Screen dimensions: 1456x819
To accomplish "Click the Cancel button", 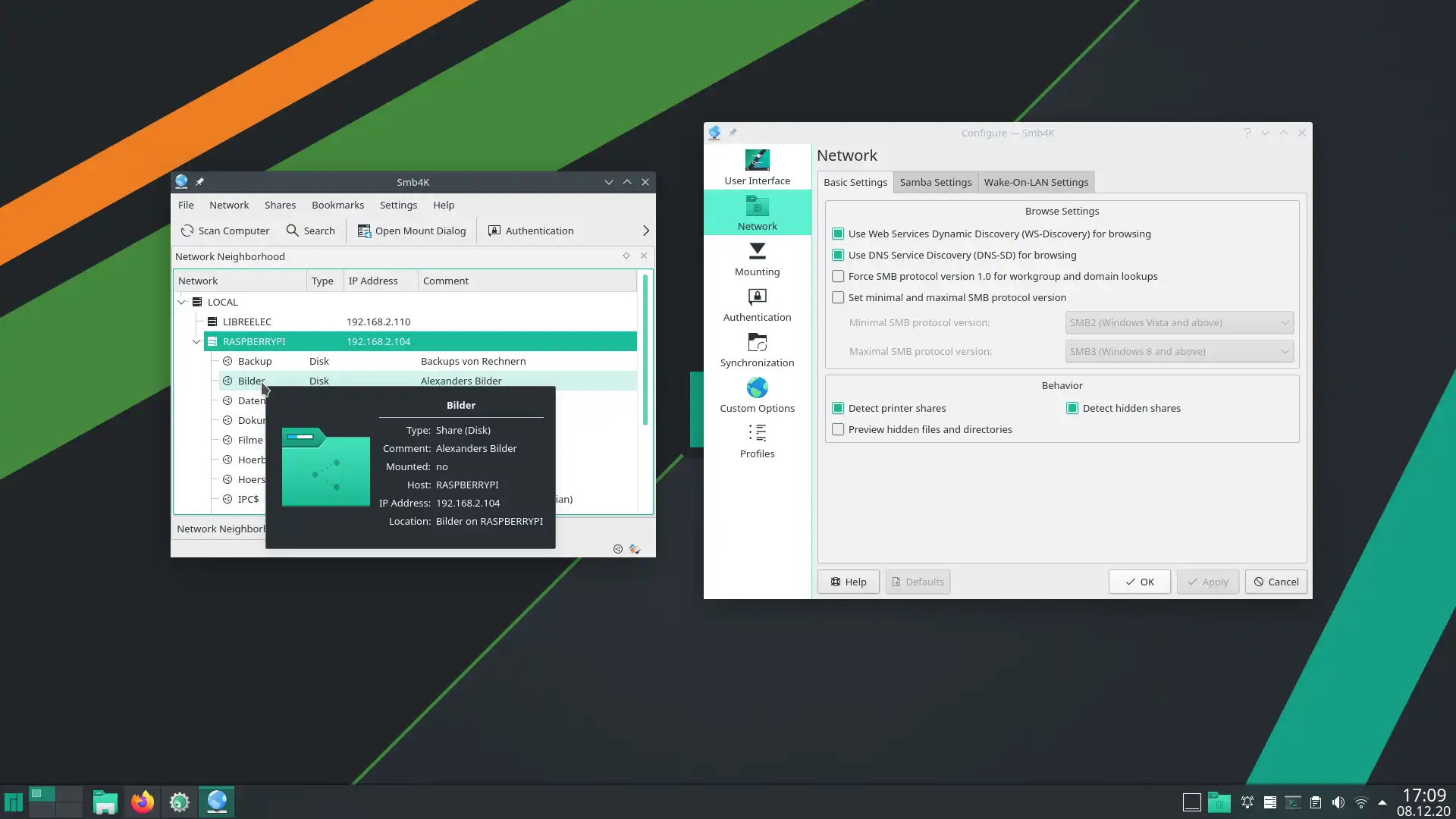I will click(x=1276, y=582).
